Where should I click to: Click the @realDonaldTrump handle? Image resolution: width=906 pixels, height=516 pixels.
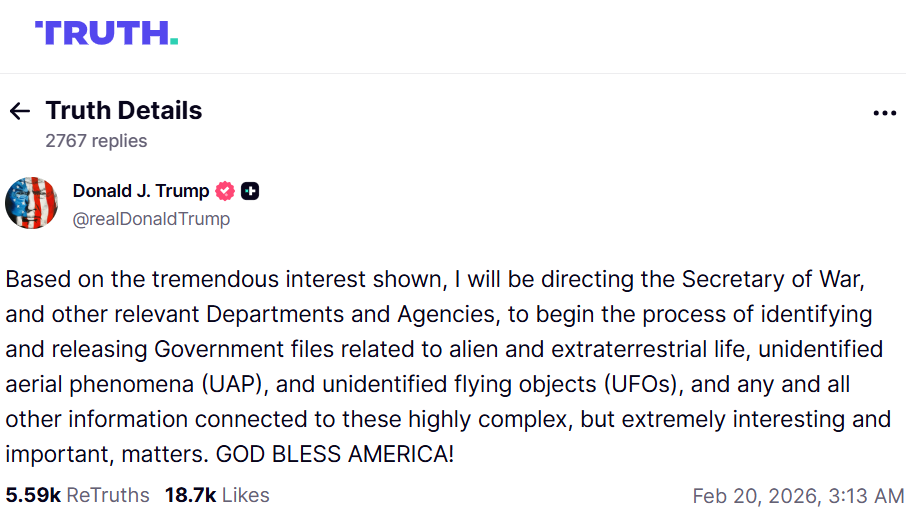(151, 219)
